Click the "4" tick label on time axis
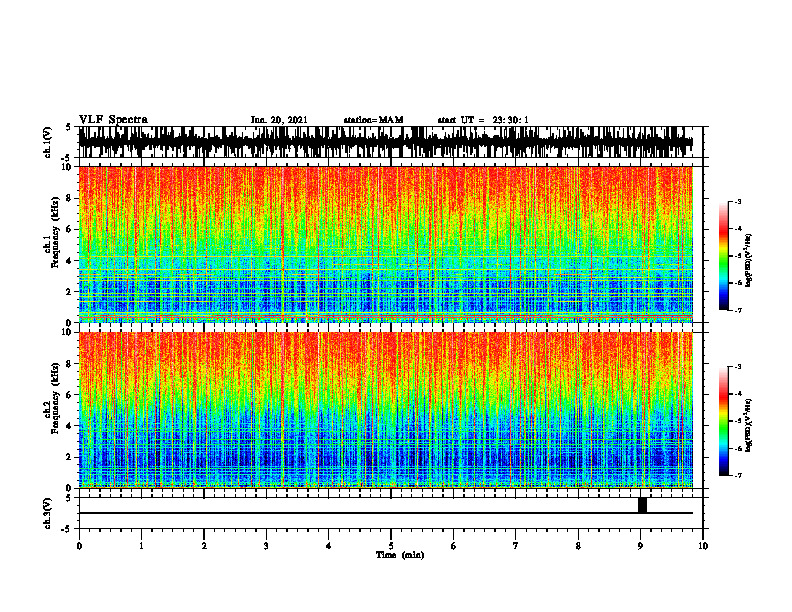 pyautogui.click(x=329, y=546)
